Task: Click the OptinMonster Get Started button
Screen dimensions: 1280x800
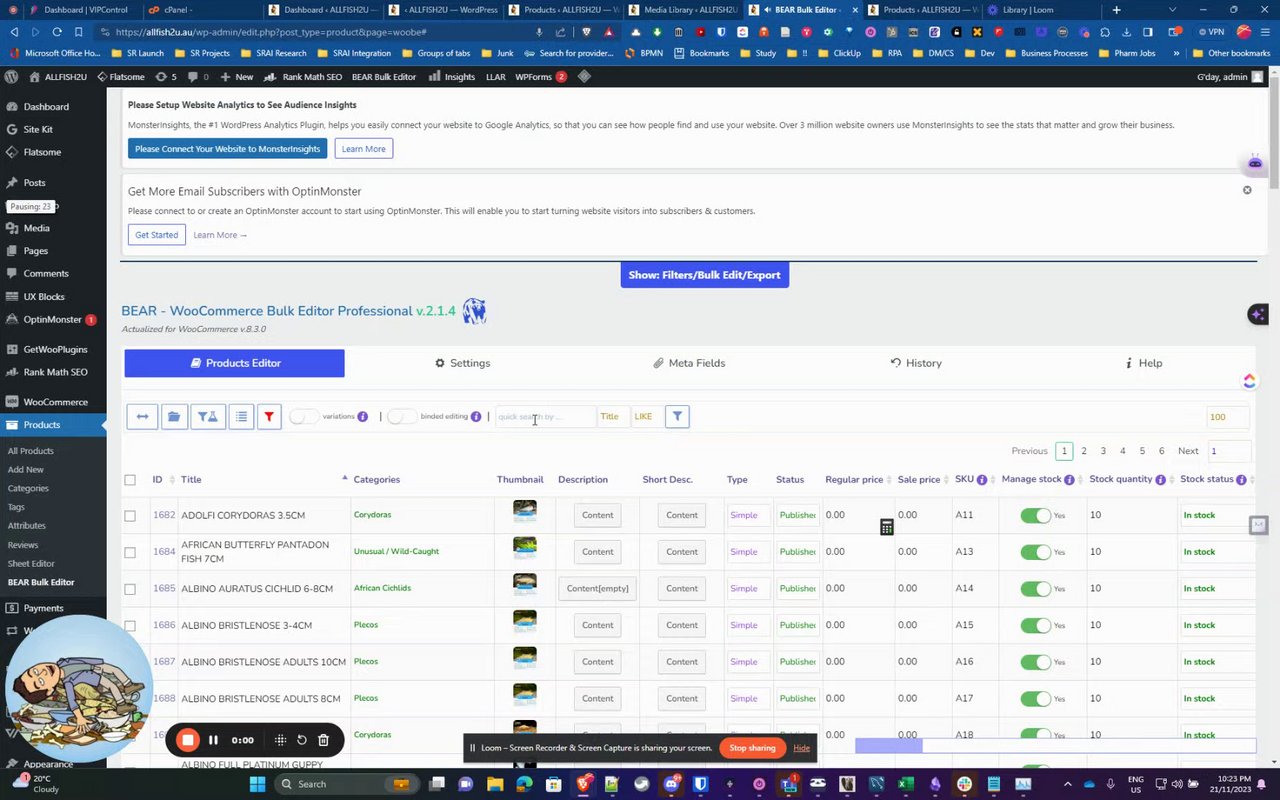Action: click(156, 235)
